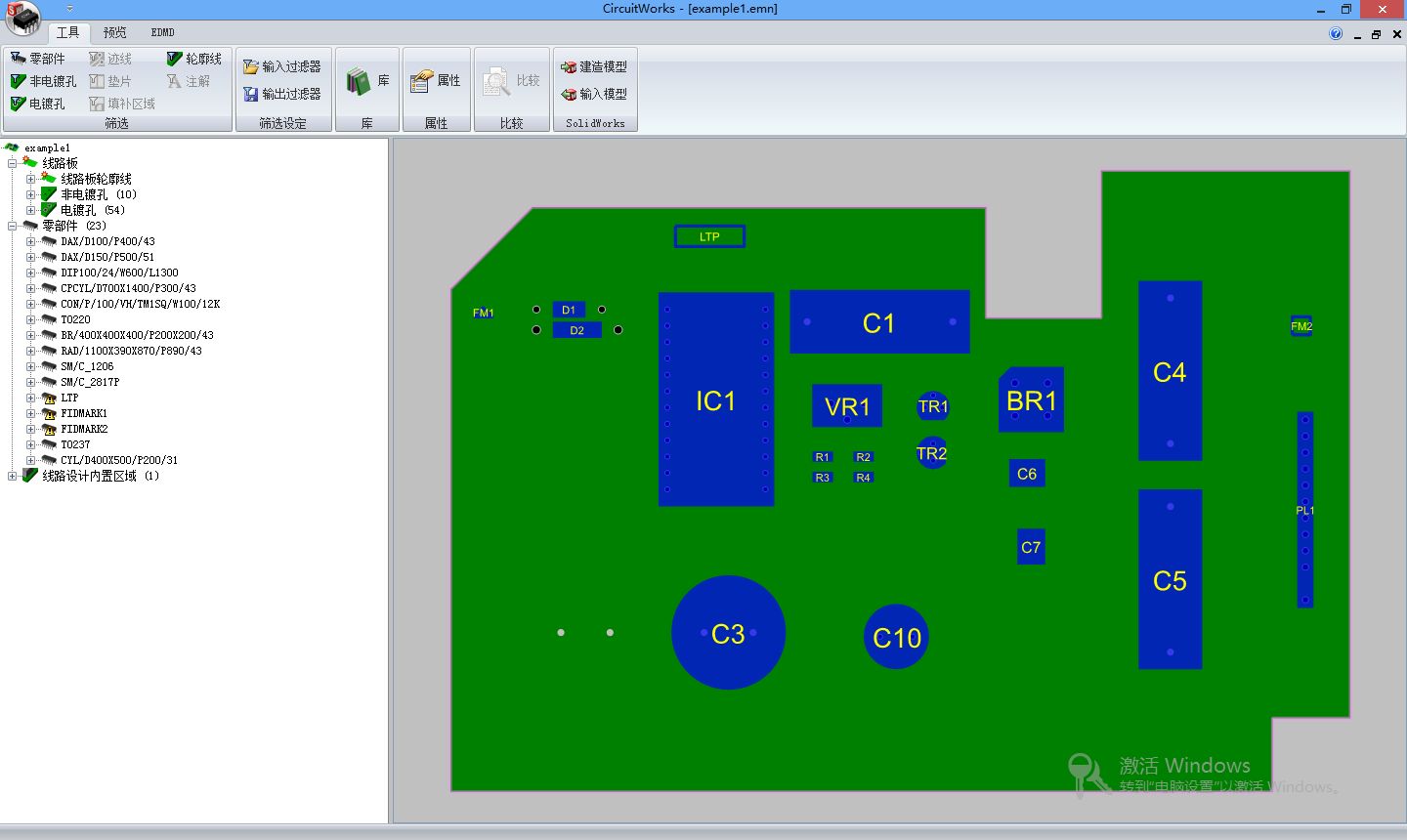The width and height of the screenshot is (1407, 840).
Task: Click 建造模型 to build the model
Action: pyautogui.click(x=594, y=66)
